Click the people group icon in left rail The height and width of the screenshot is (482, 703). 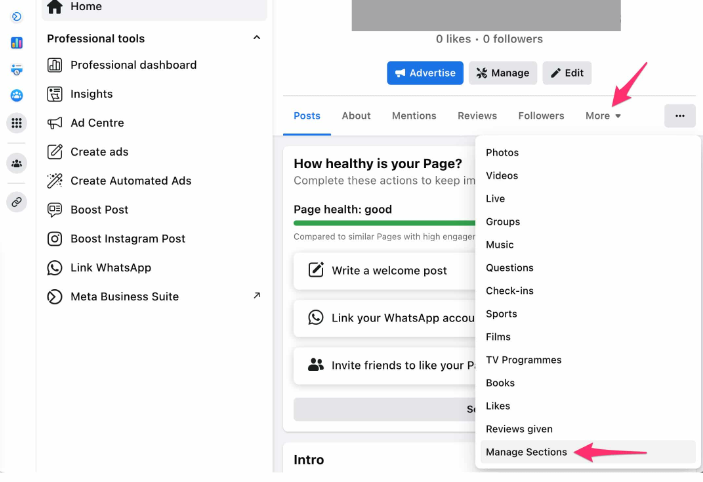coord(17,163)
